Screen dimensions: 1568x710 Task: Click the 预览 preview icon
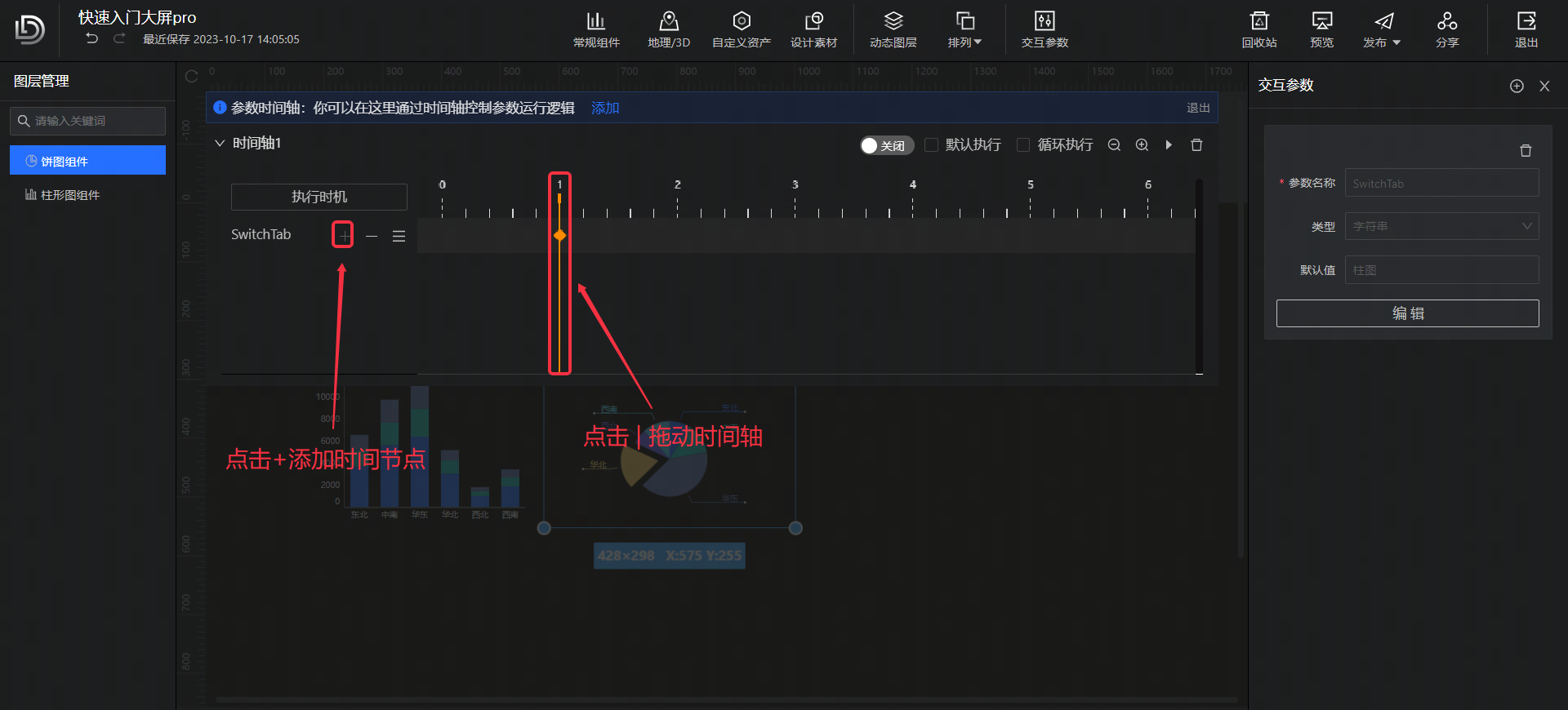pyautogui.click(x=1321, y=29)
